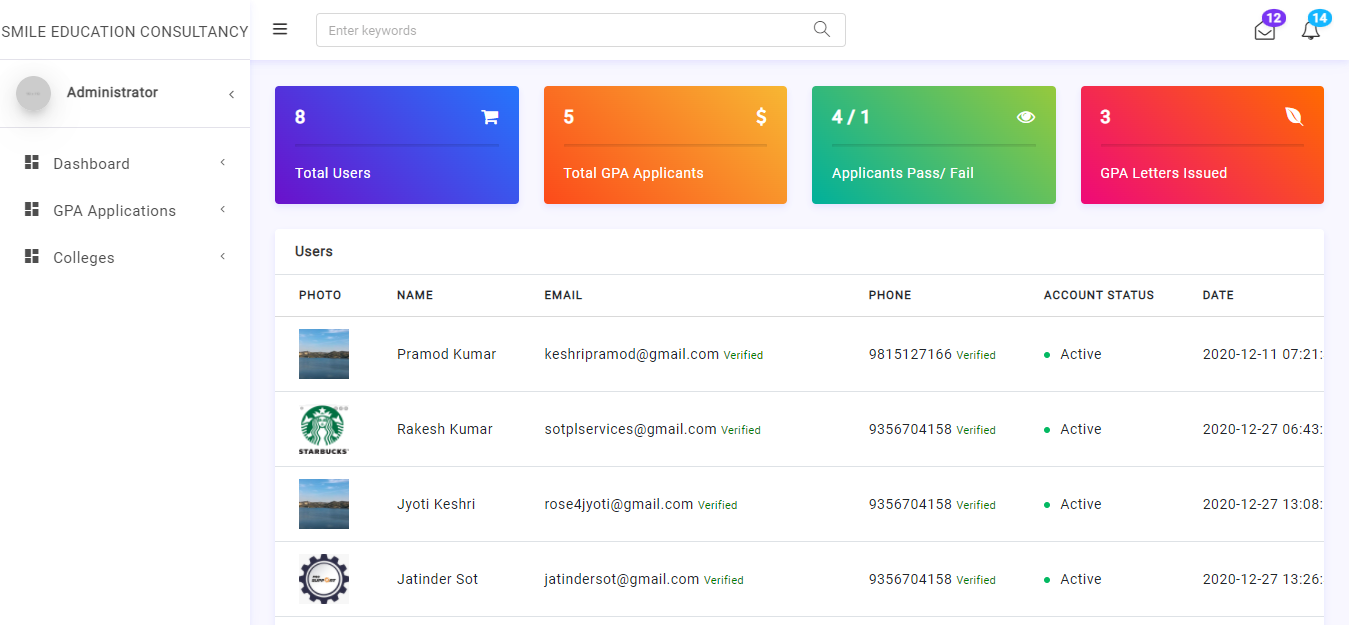
Task: Click the green status dot for Pramod Kumar
Action: [x=1047, y=355]
